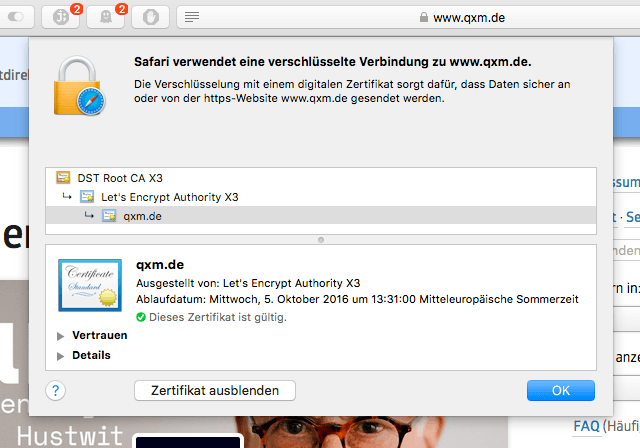Show Reader view via address bar icon
Screen dimensions: 640x448
pos(192,17)
